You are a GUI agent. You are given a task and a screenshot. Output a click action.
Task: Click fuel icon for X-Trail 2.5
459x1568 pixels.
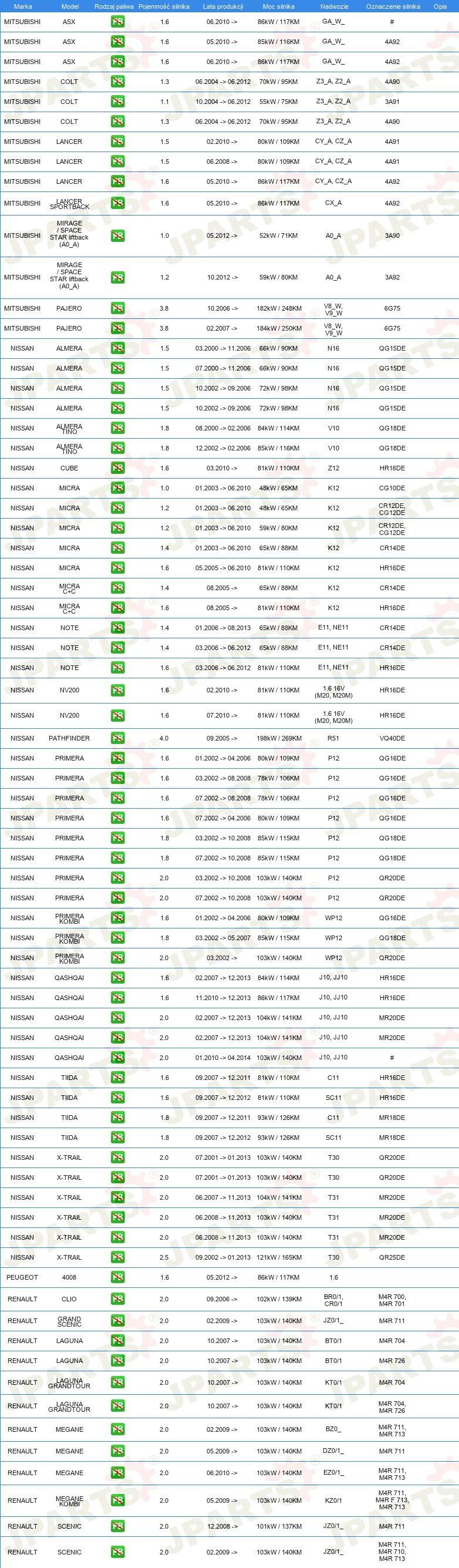[117, 1258]
